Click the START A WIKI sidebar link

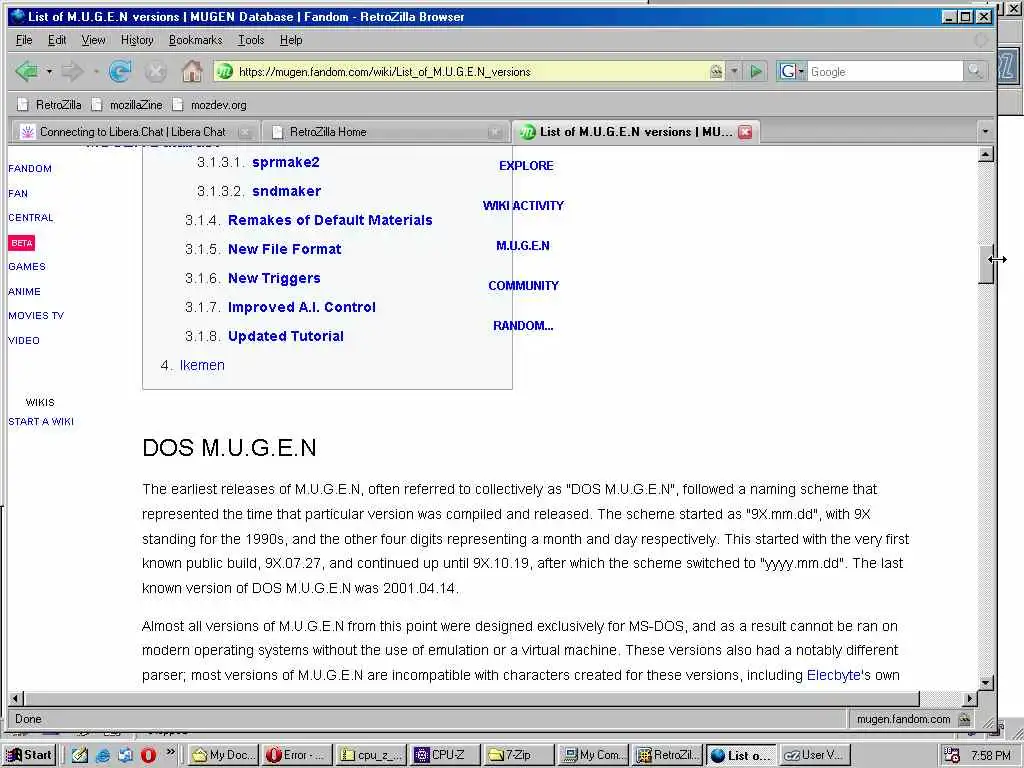click(40, 421)
